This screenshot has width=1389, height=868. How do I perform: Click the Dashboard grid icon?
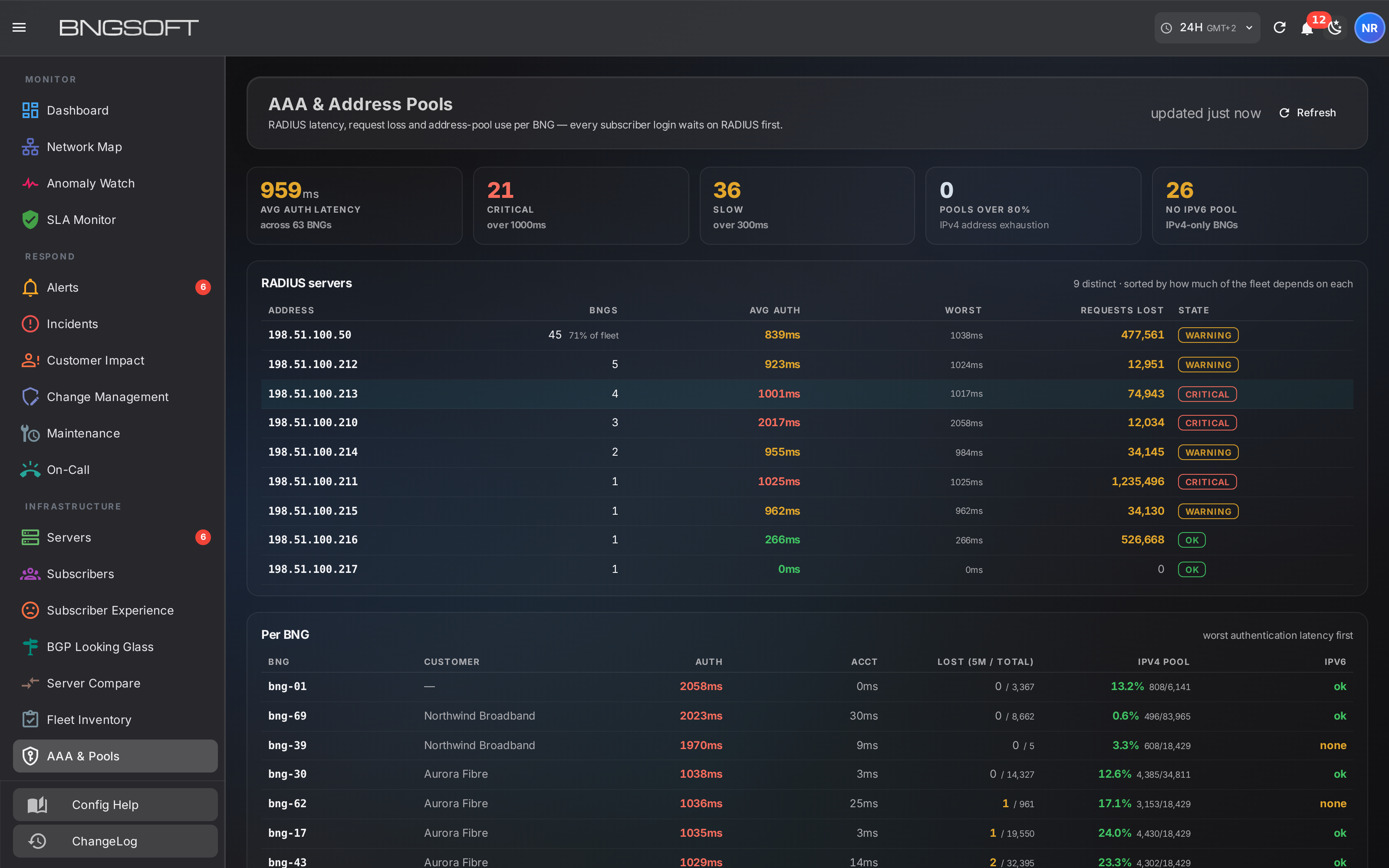(x=30, y=110)
